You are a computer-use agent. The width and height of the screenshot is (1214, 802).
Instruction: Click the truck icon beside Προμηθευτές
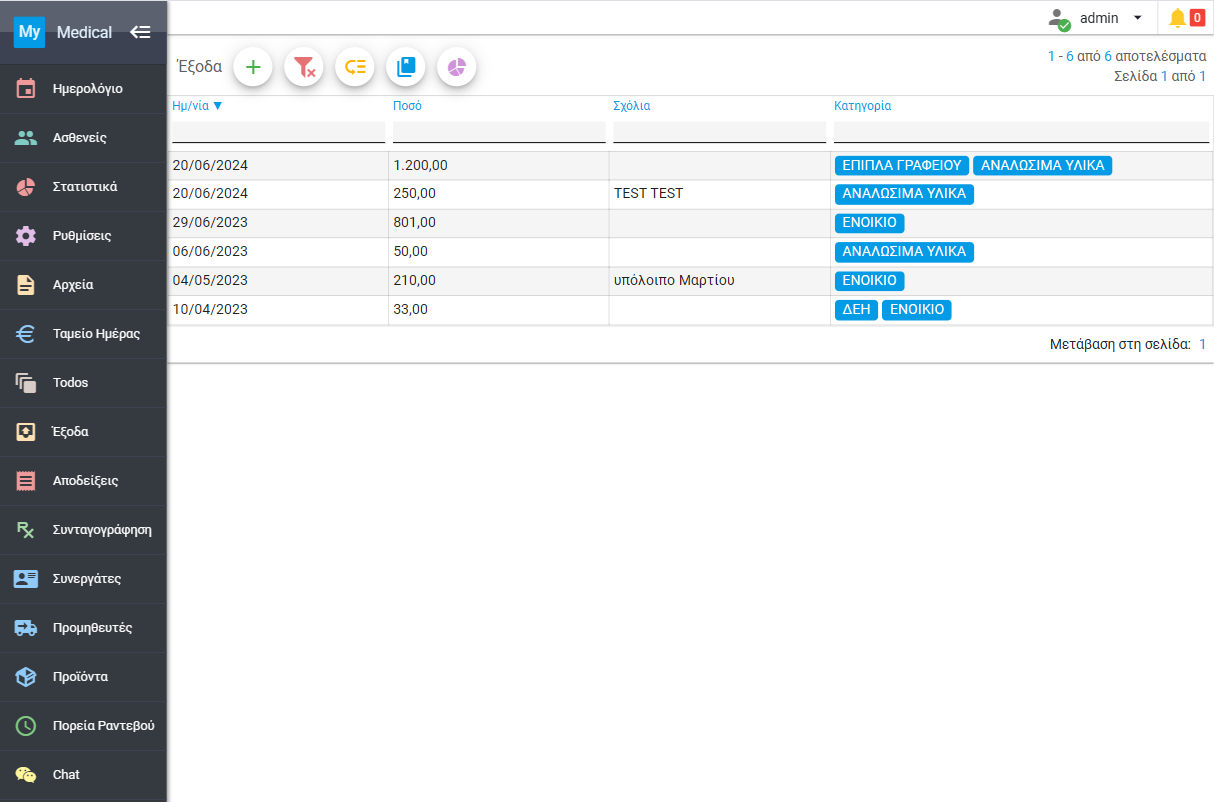tap(26, 628)
